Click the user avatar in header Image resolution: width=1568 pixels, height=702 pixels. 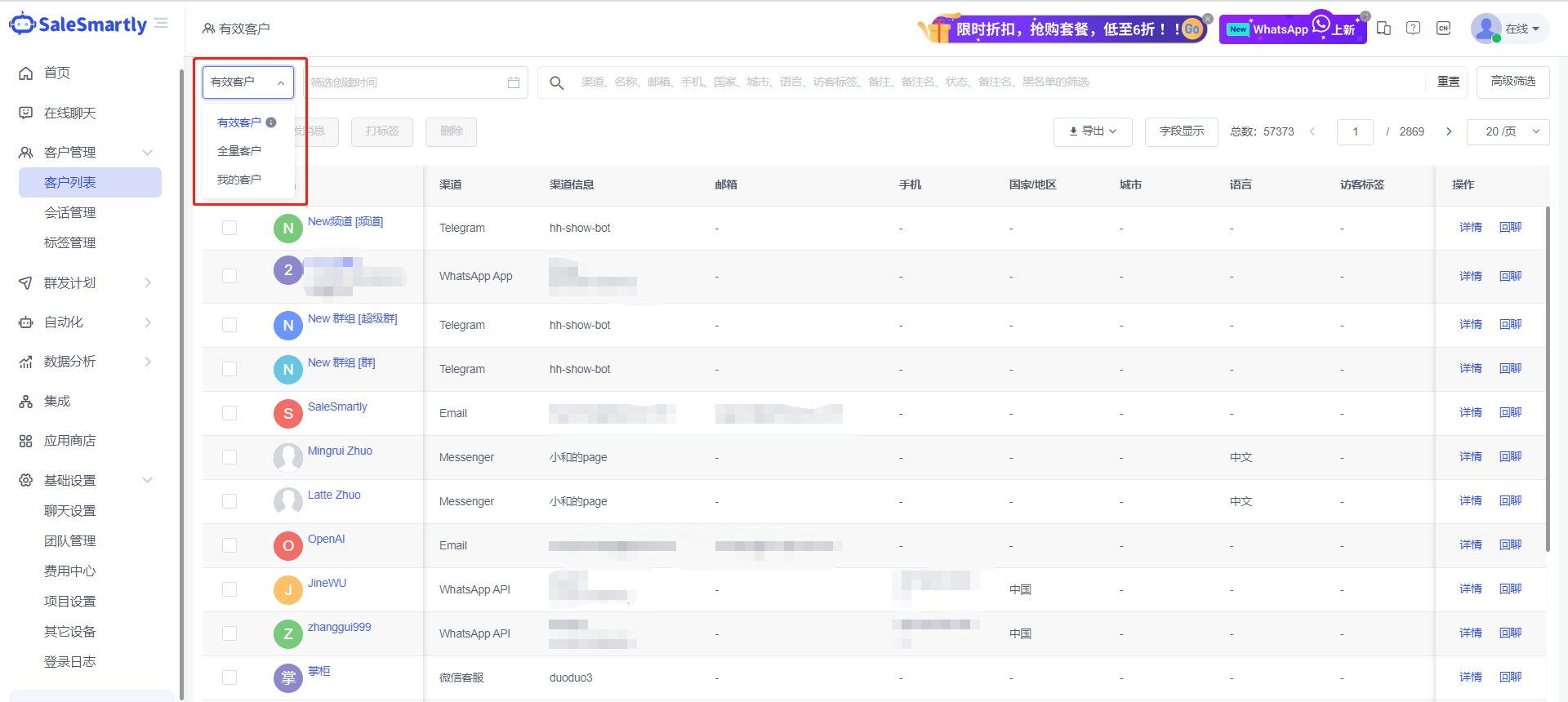[1486, 29]
